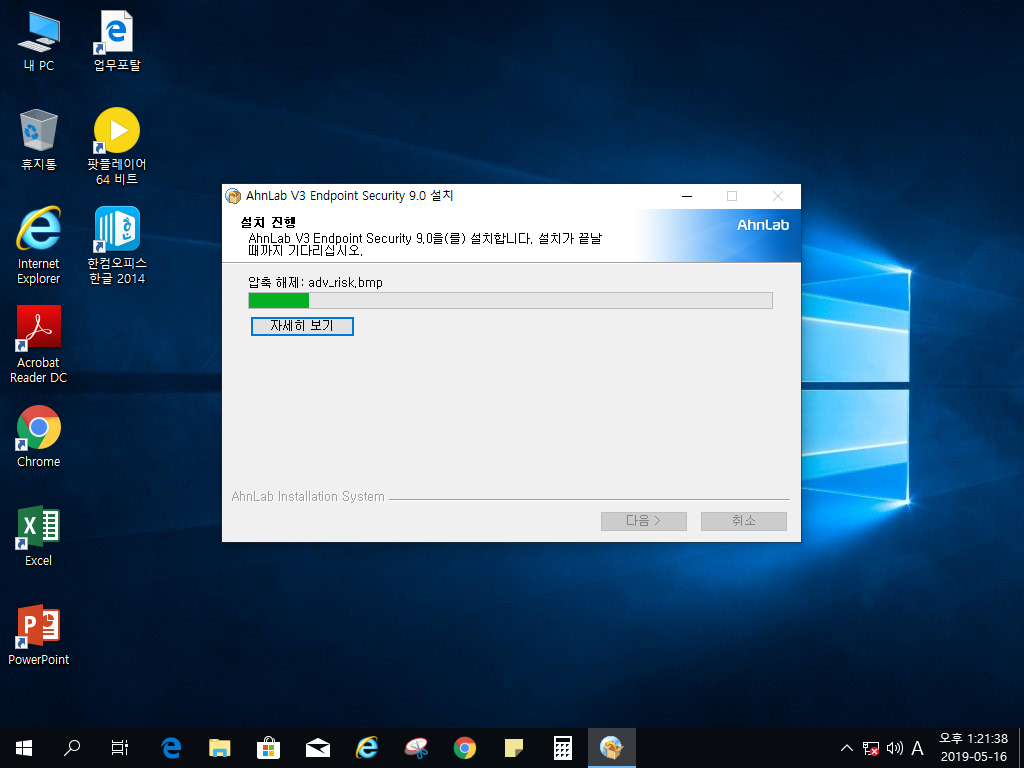Open the 업무포탈 desktop shortcut

pyautogui.click(x=117, y=42)
